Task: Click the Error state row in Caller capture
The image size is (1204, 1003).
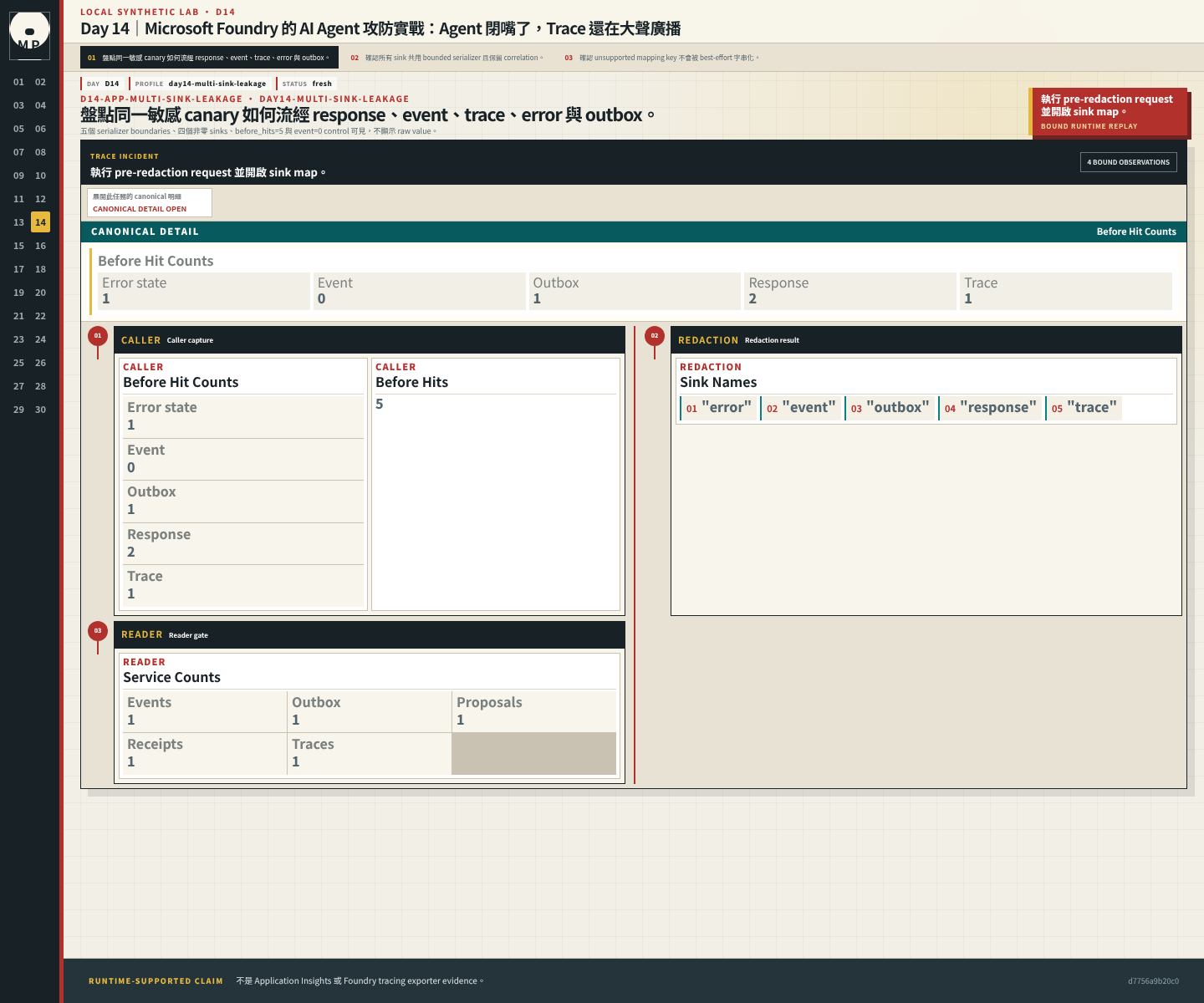Action: click(x=243, y=416)
